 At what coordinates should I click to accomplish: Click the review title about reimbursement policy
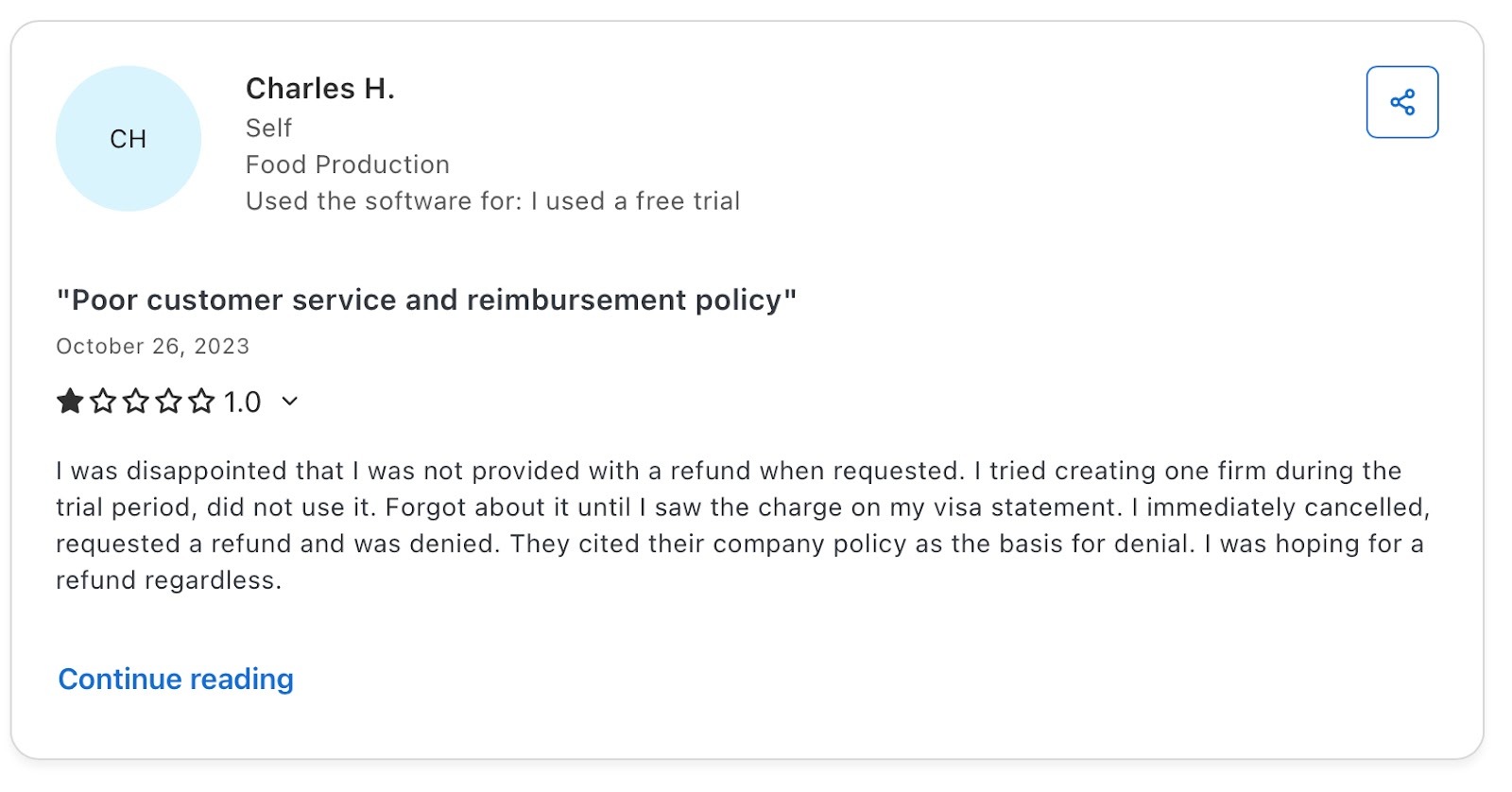point(427,300)
